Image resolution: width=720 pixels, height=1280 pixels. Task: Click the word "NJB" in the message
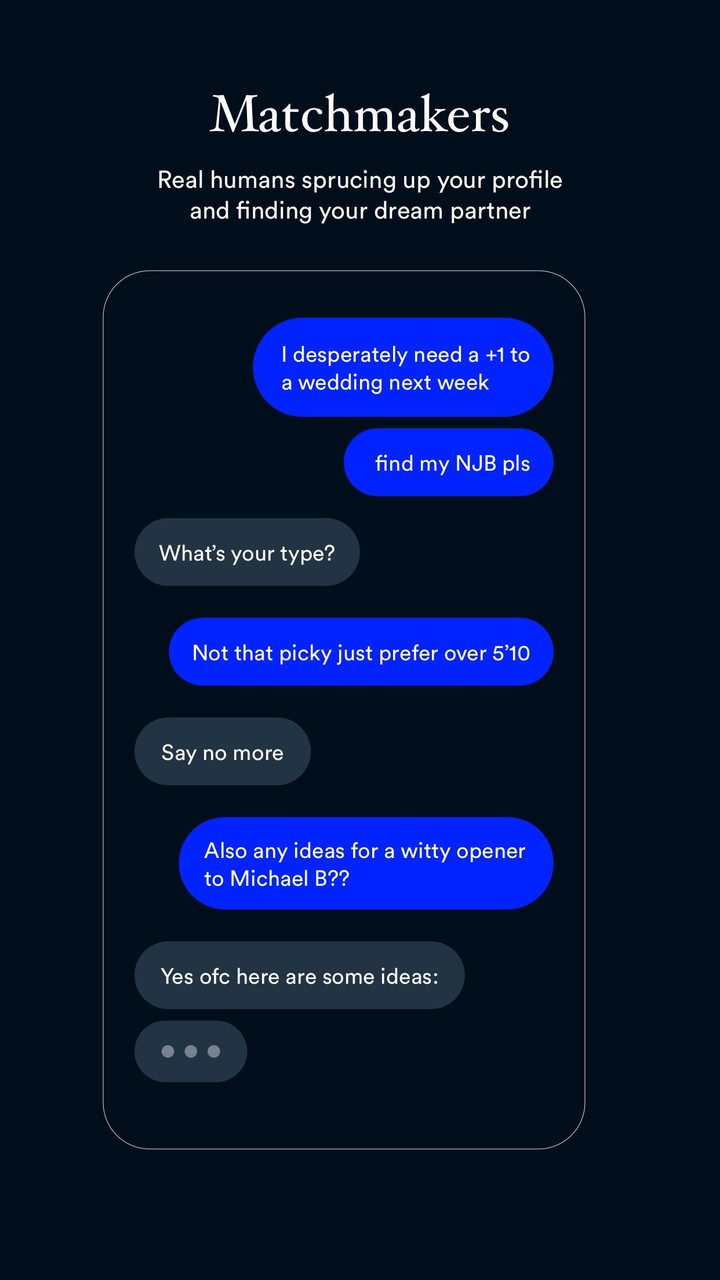click(476, 463)
